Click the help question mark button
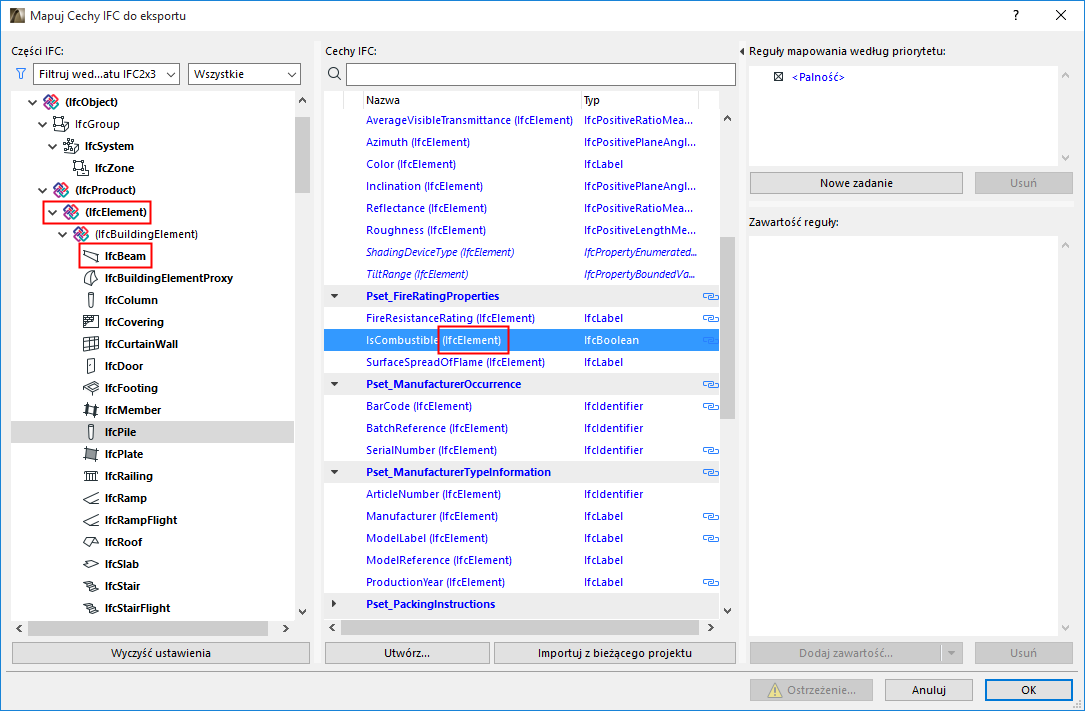Viewport: 1085px width, 711px height. [1015, 15]
